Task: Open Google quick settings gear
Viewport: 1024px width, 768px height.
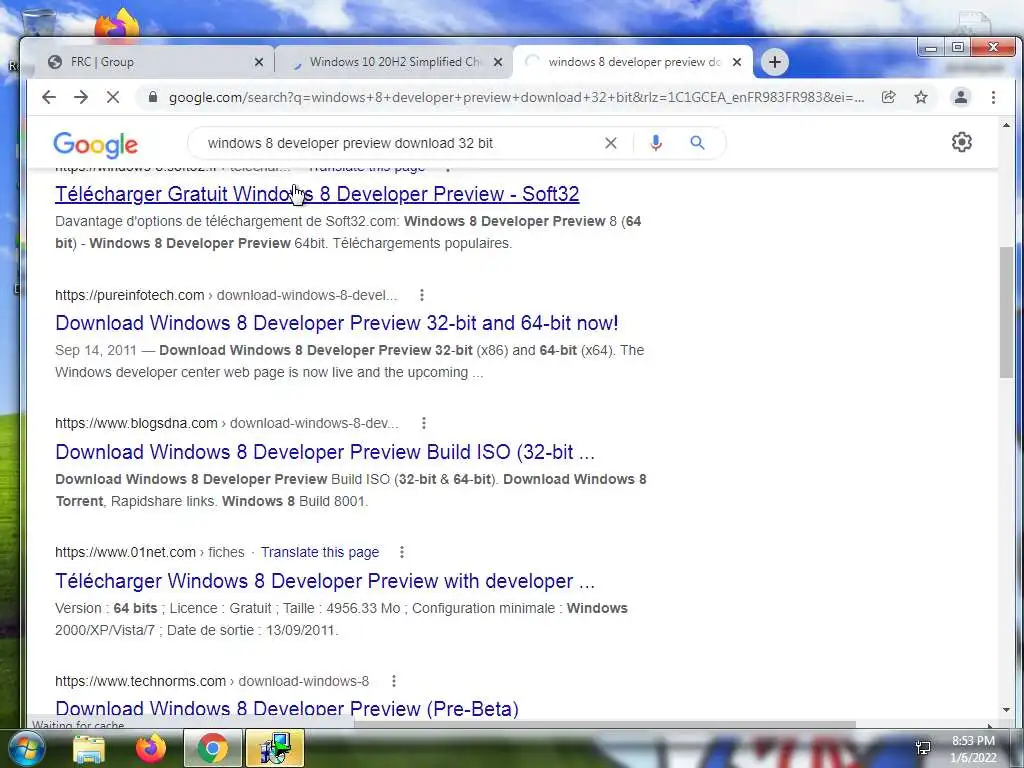Action: click(x=961, y=142)
